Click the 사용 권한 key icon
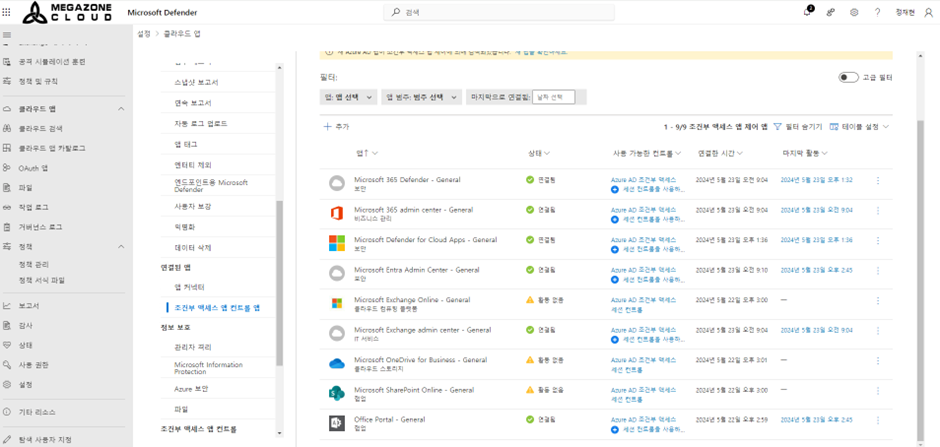Screen dimensions: 940x447 pyautogui.click(x=7, y=365)
